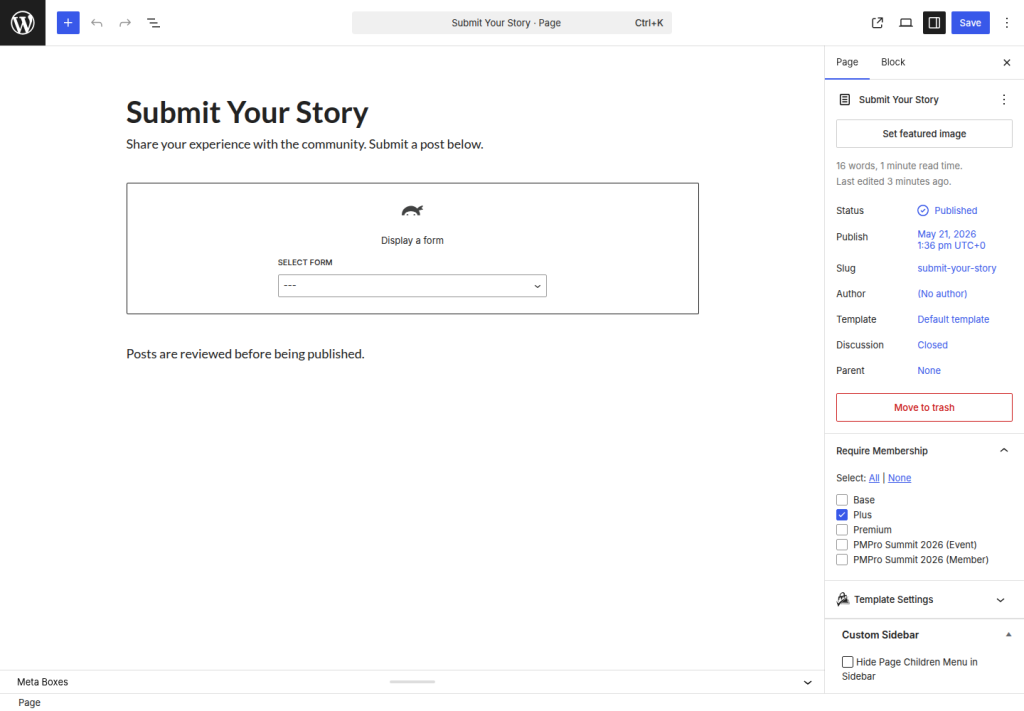Viewport: 1024px width, 711px height.
Task: Click the paragraph starting Share your experience
Action: (304, 144)
